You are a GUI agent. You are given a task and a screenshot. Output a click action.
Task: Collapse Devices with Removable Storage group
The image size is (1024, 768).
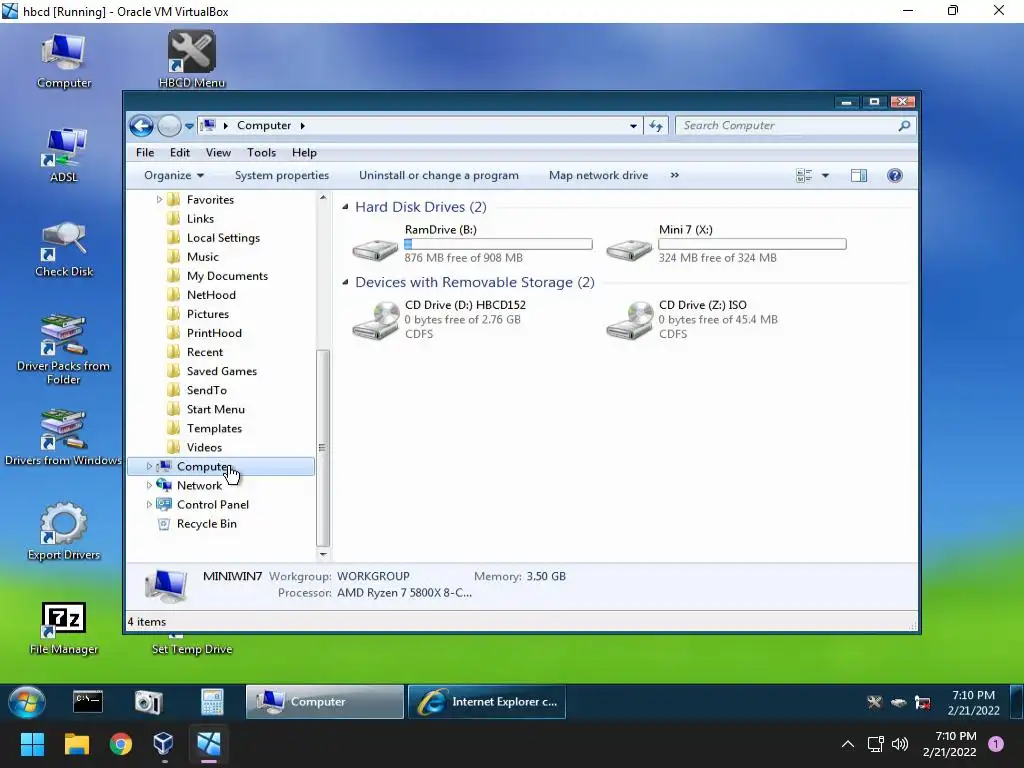(x=345, y=282)
